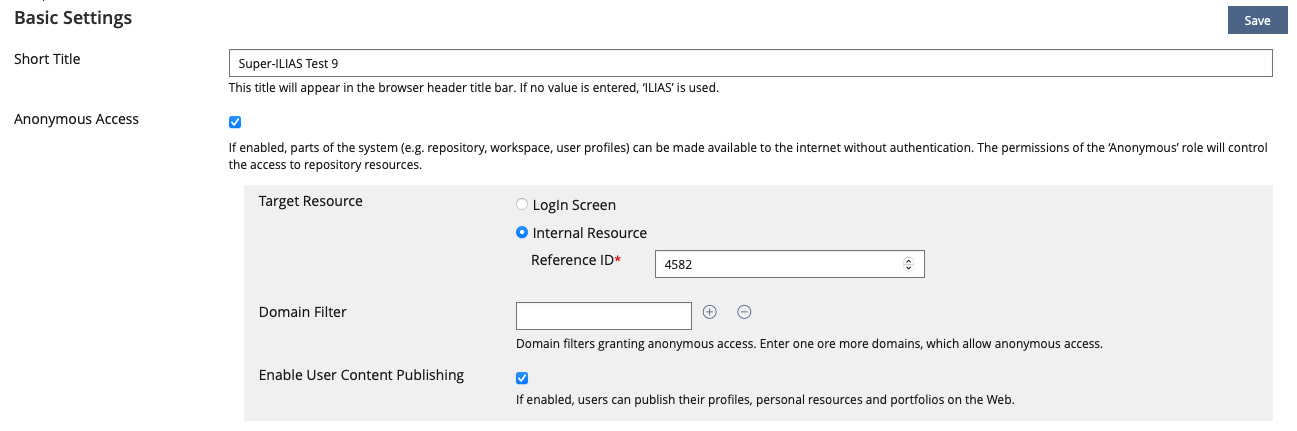Screen dimensions: 1297x431
Task: Uncheck Enable User Content Publishing checkbox
Action: (x=522, y=378)
